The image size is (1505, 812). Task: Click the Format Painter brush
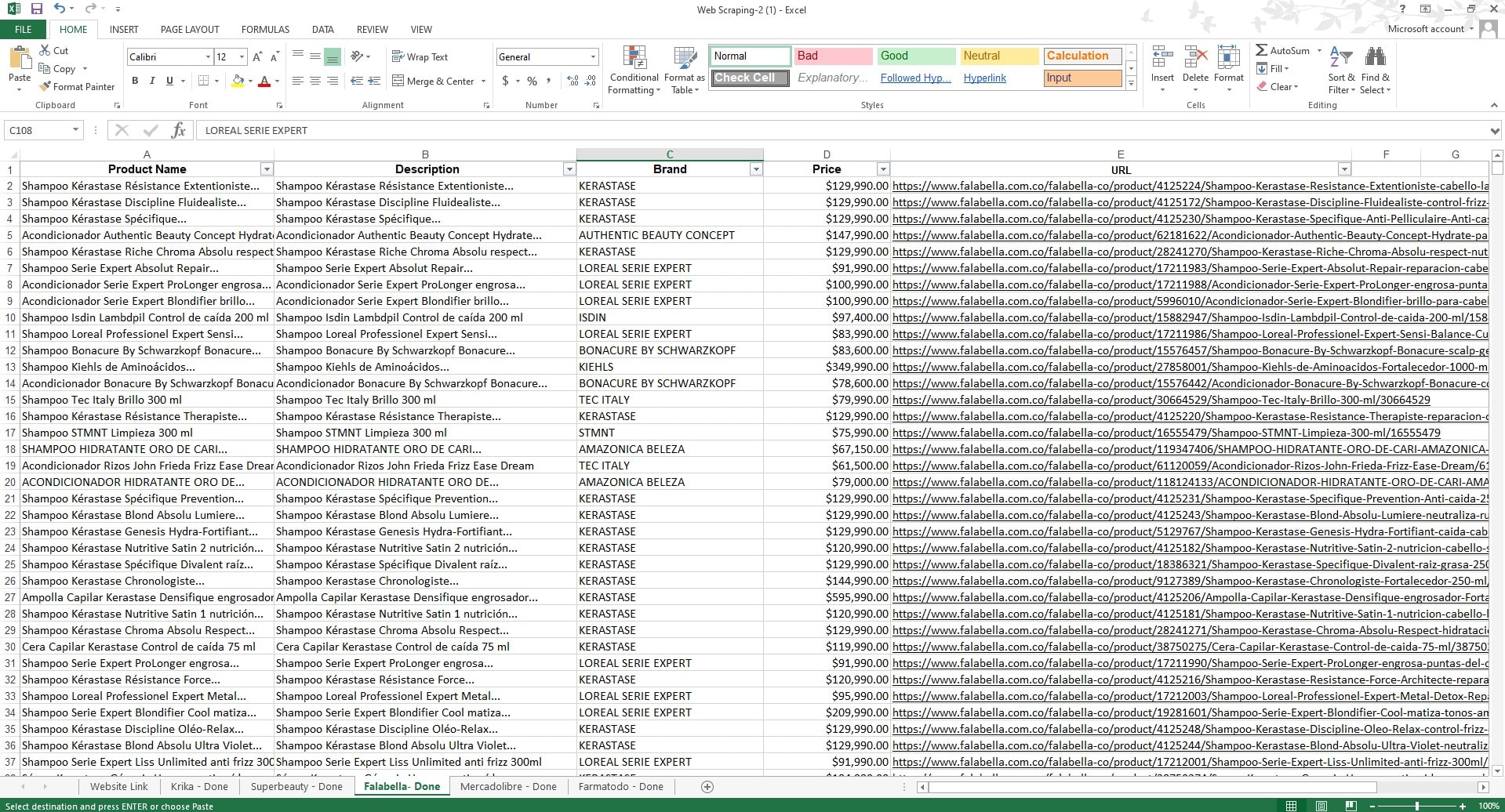[x=45, y=86]
